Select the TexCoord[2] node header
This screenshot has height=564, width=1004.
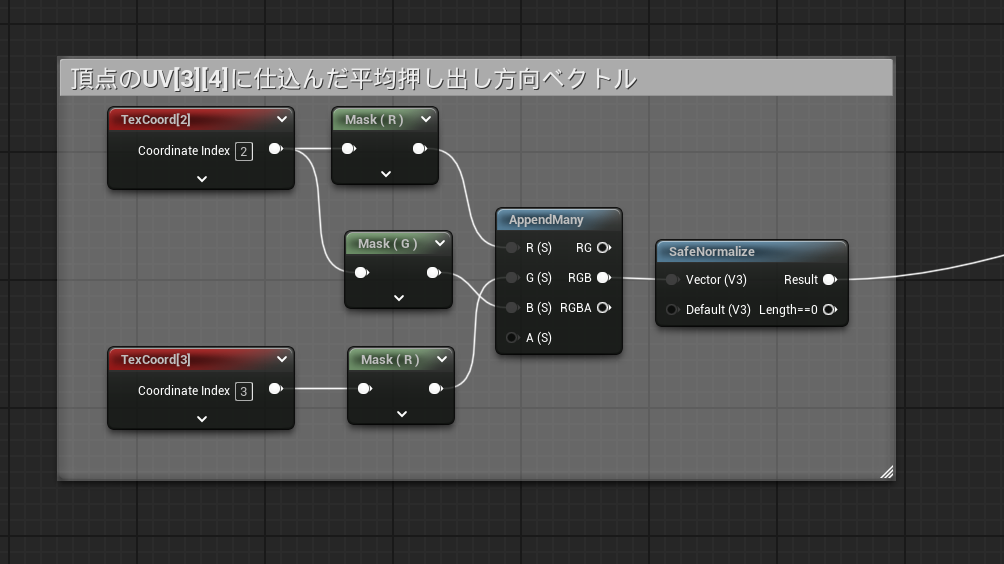click(x=201, y=120)
